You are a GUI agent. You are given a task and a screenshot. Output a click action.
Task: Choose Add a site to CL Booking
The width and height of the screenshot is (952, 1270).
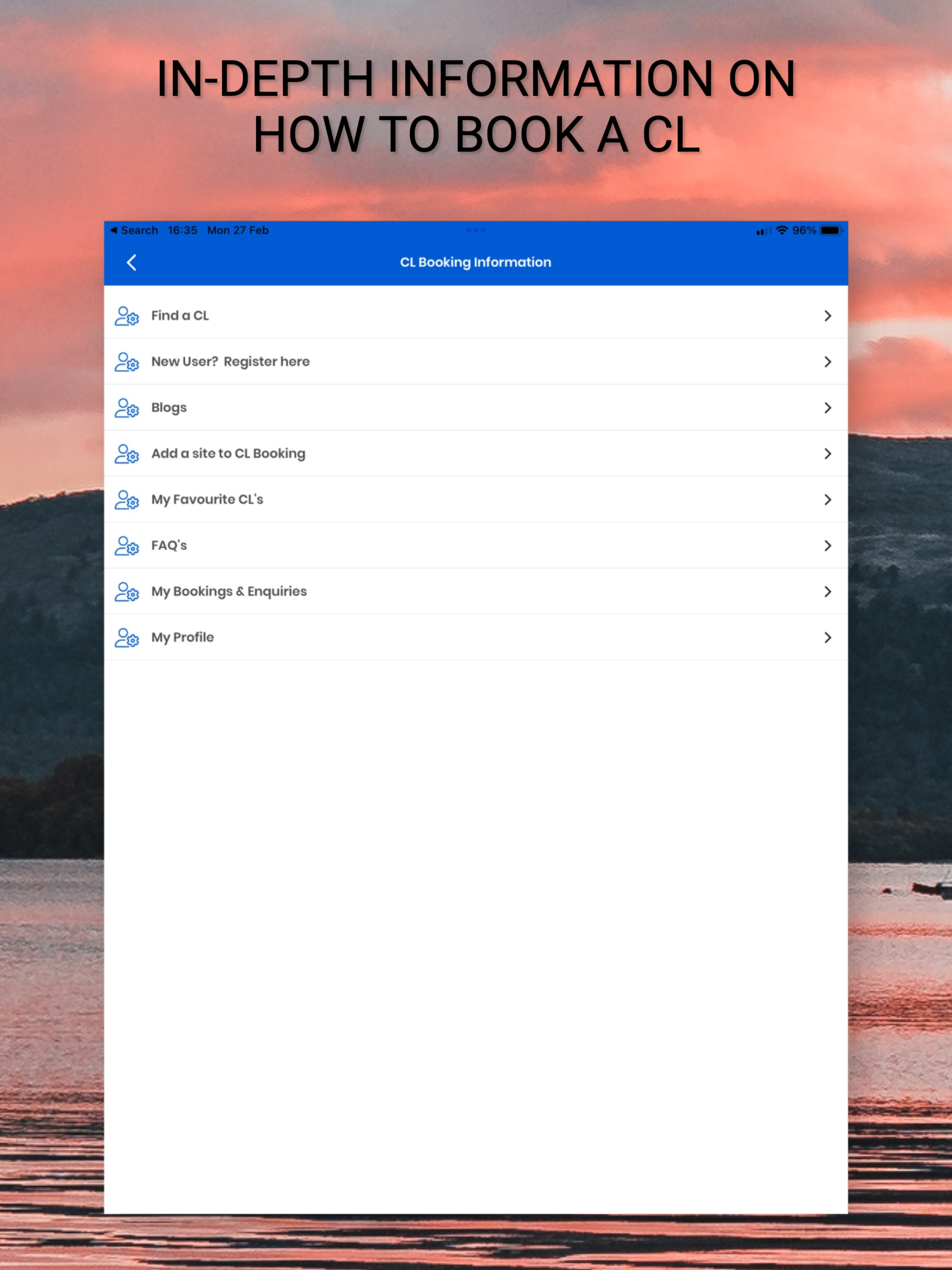coord(476,454)
